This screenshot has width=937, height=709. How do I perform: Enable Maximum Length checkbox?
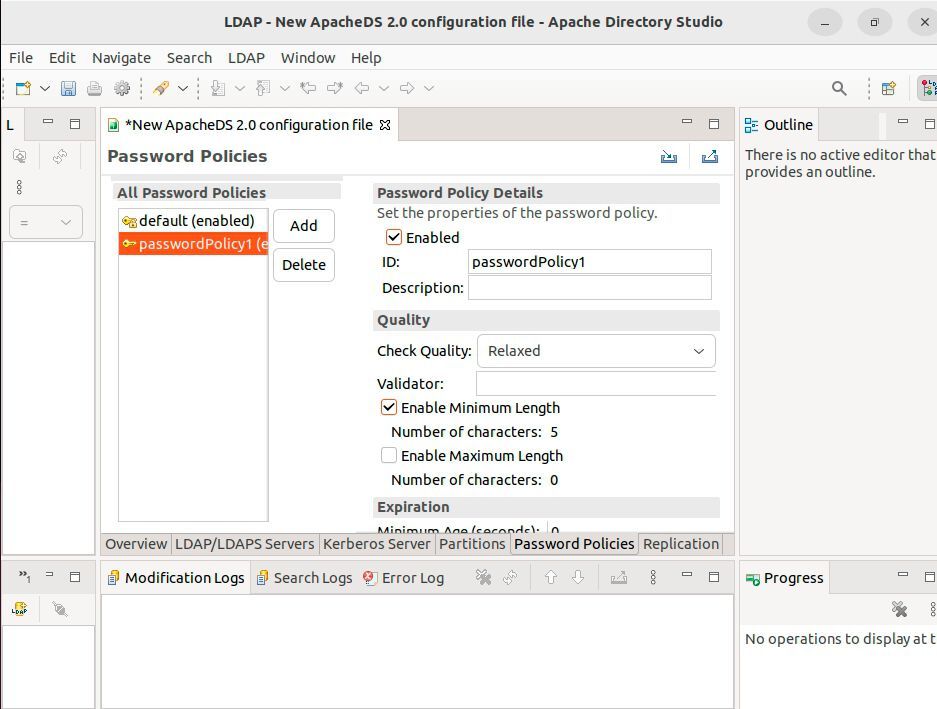(389, 455)
